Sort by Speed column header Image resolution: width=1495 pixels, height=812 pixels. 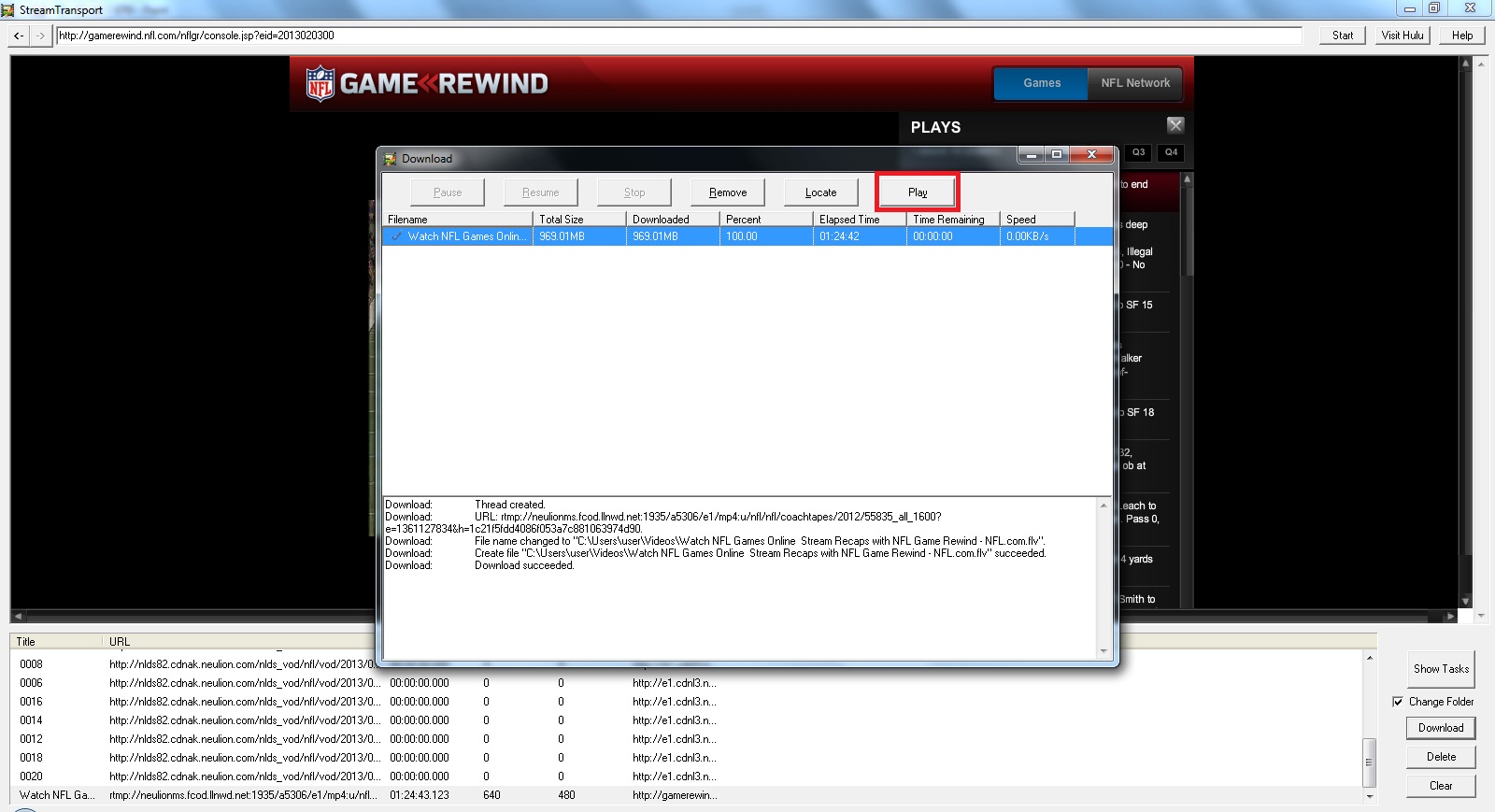[1037, 220]
